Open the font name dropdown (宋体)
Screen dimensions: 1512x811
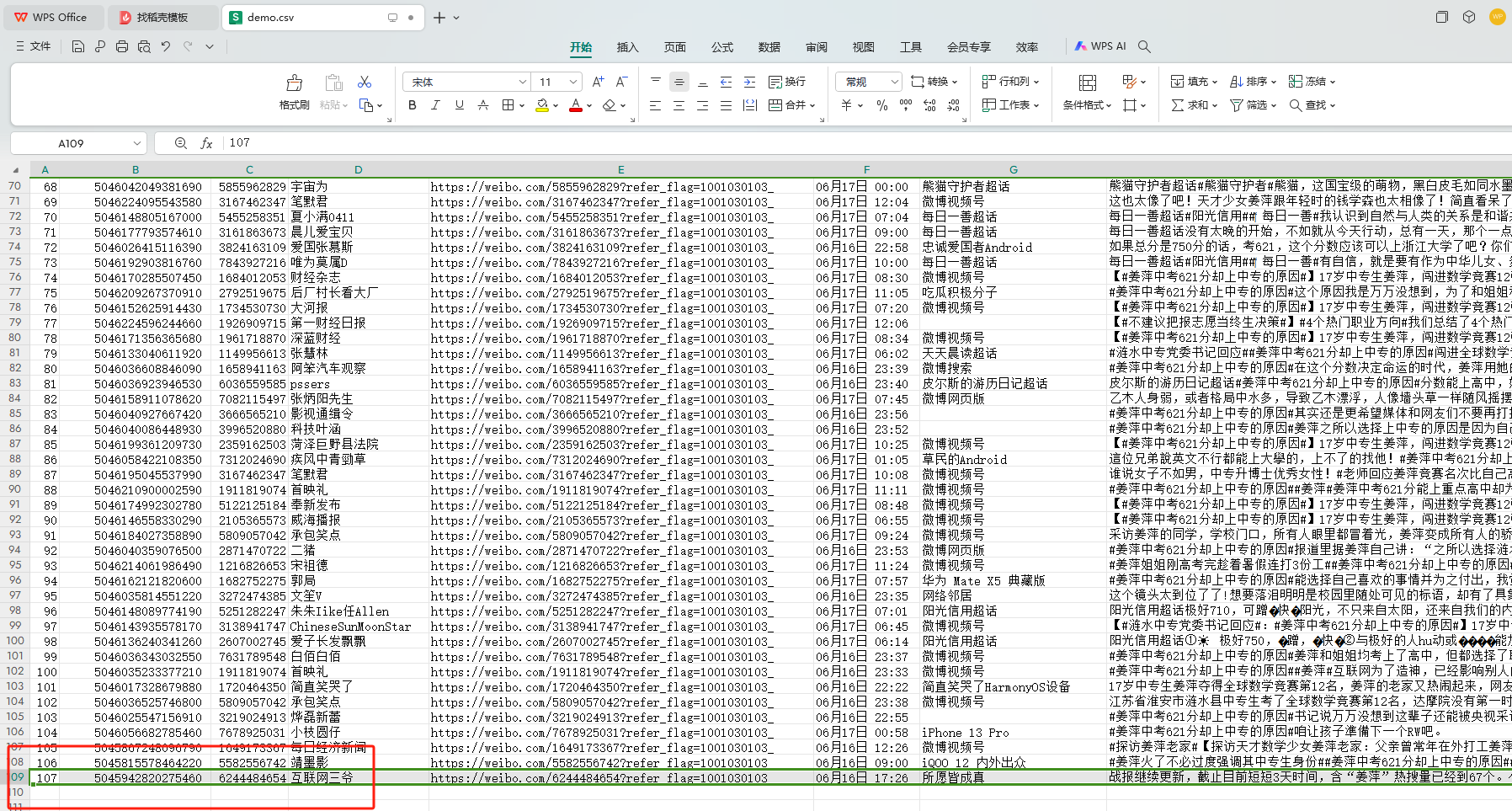522,82
